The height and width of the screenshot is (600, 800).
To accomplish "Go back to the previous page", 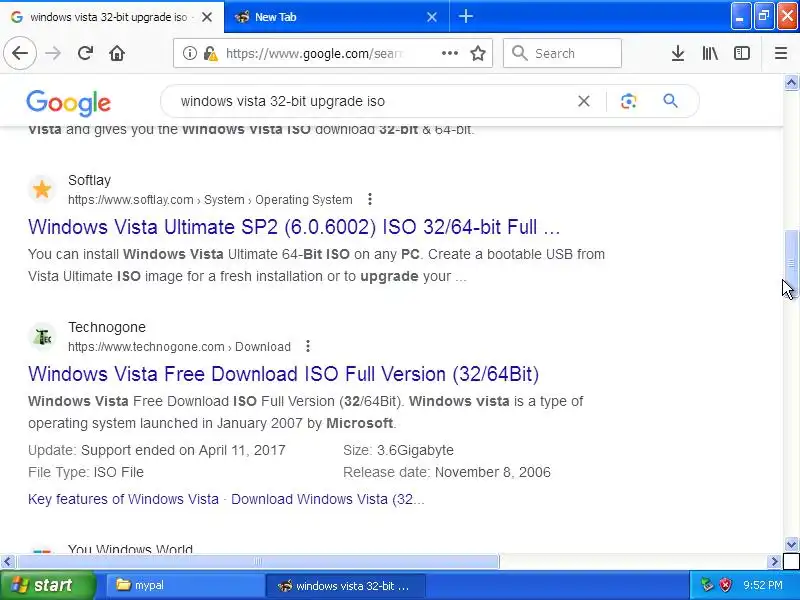I will coord(20,53).
